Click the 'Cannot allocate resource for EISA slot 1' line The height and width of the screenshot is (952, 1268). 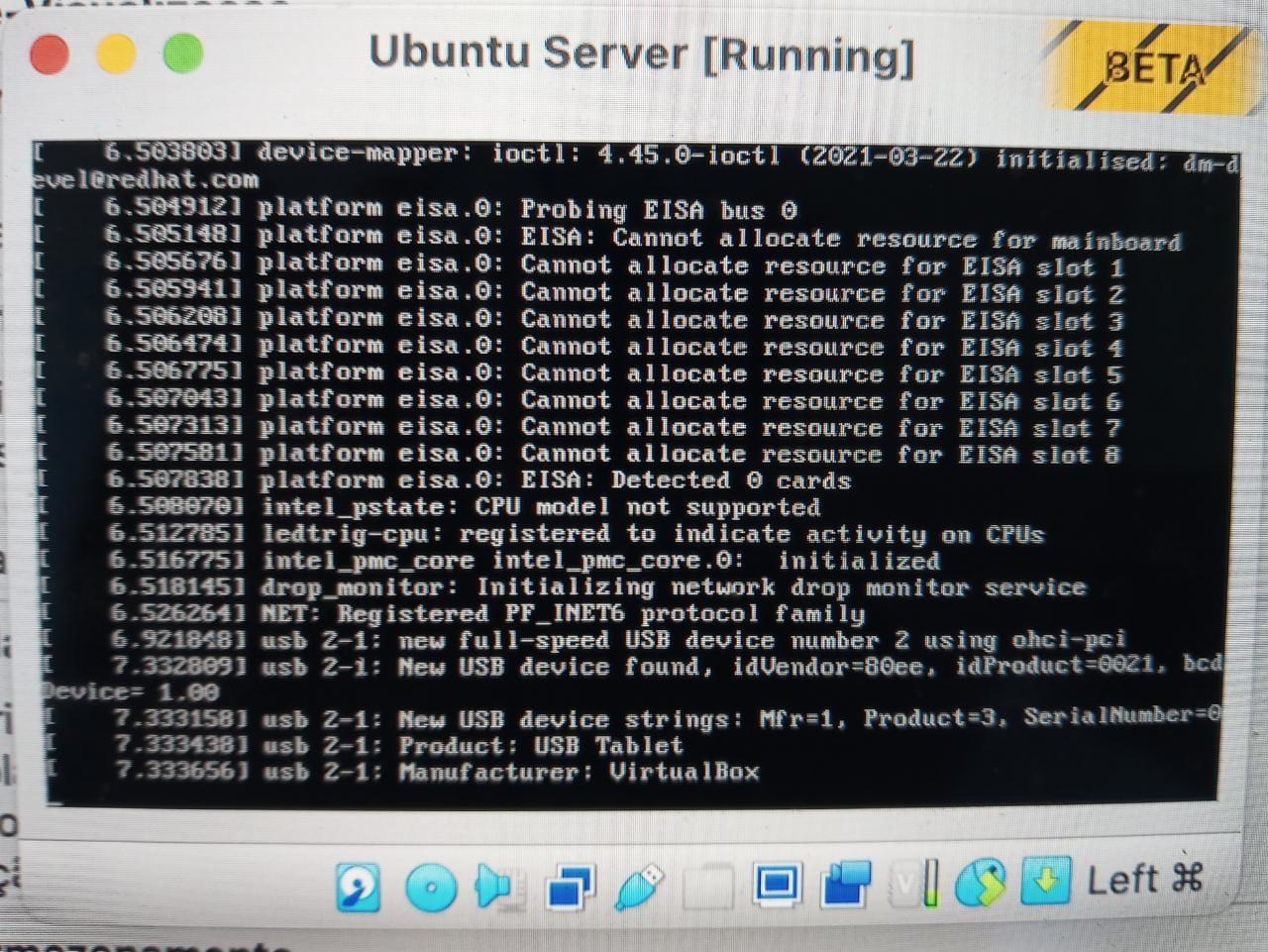coord(580,264)
